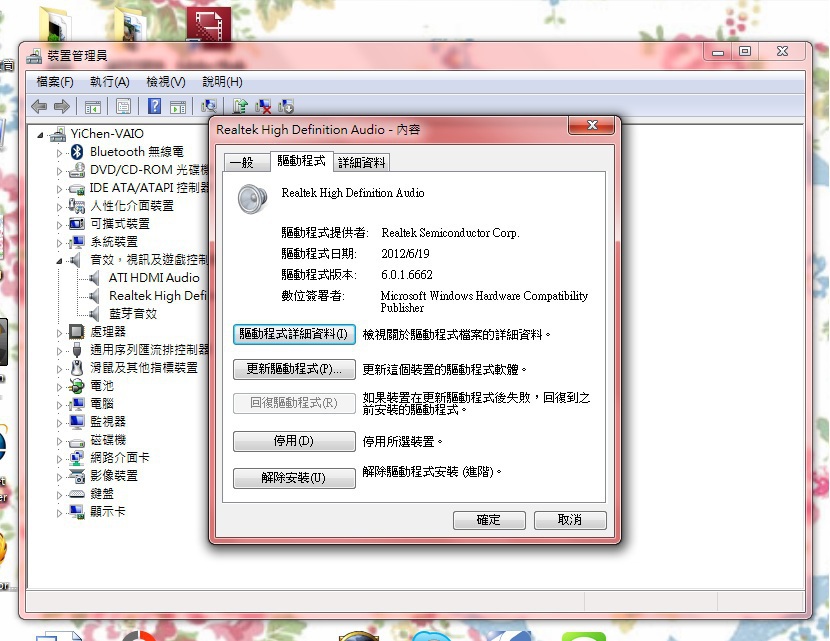Click the 解除安裝(U) button
830x641 pixels.
pos(294,478)
